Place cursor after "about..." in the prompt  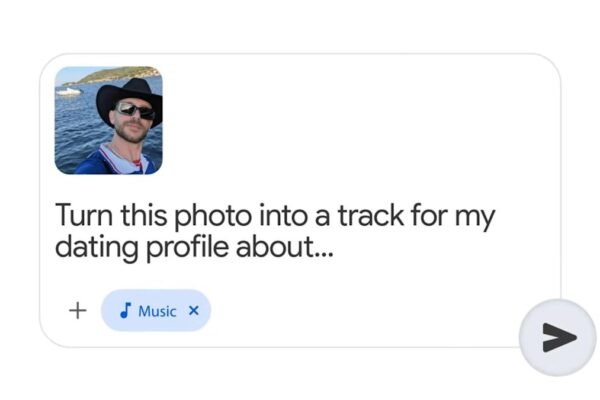pyautogui.click(x=334, y=250)
